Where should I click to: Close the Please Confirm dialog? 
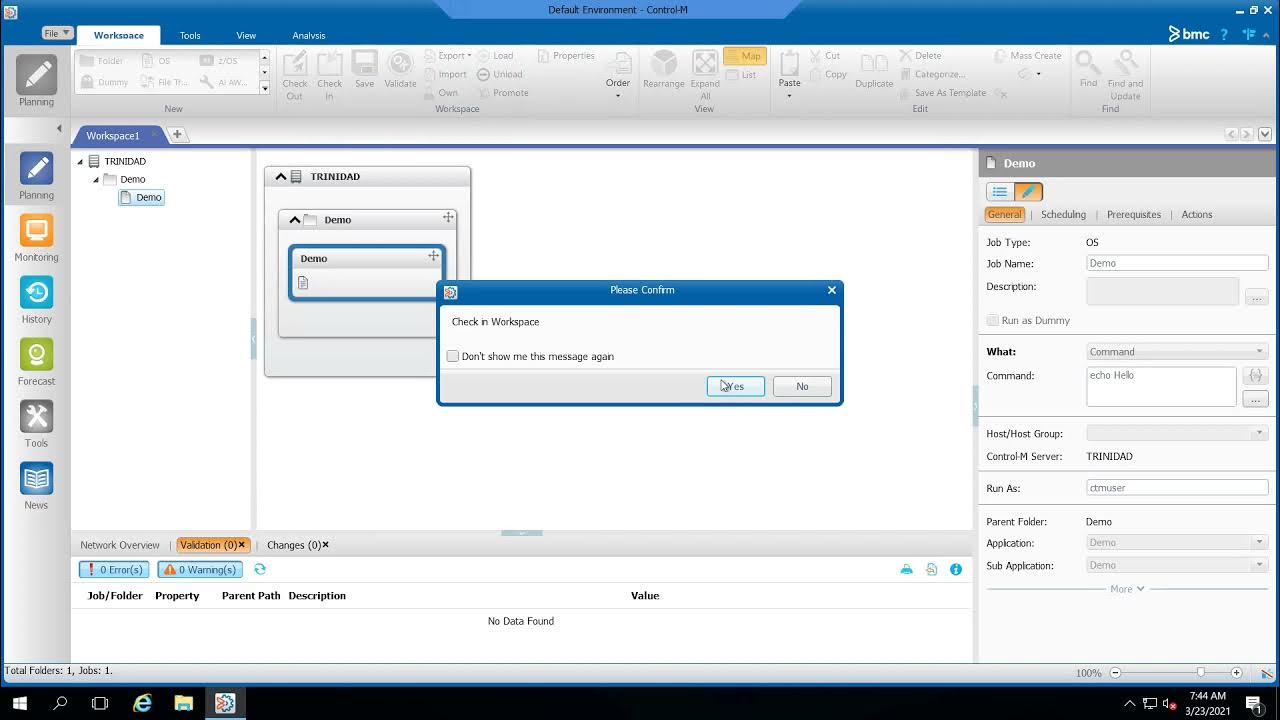coord(831,290)
